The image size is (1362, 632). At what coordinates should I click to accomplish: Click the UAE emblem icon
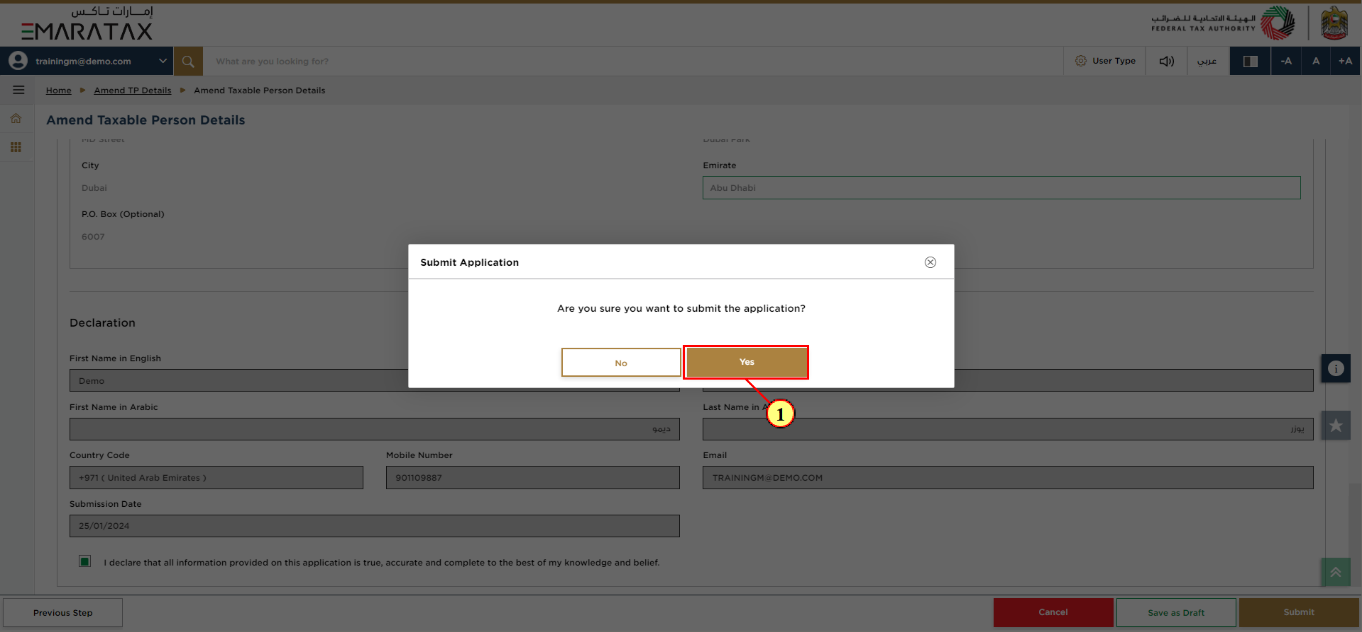[x=1335, y=22]
